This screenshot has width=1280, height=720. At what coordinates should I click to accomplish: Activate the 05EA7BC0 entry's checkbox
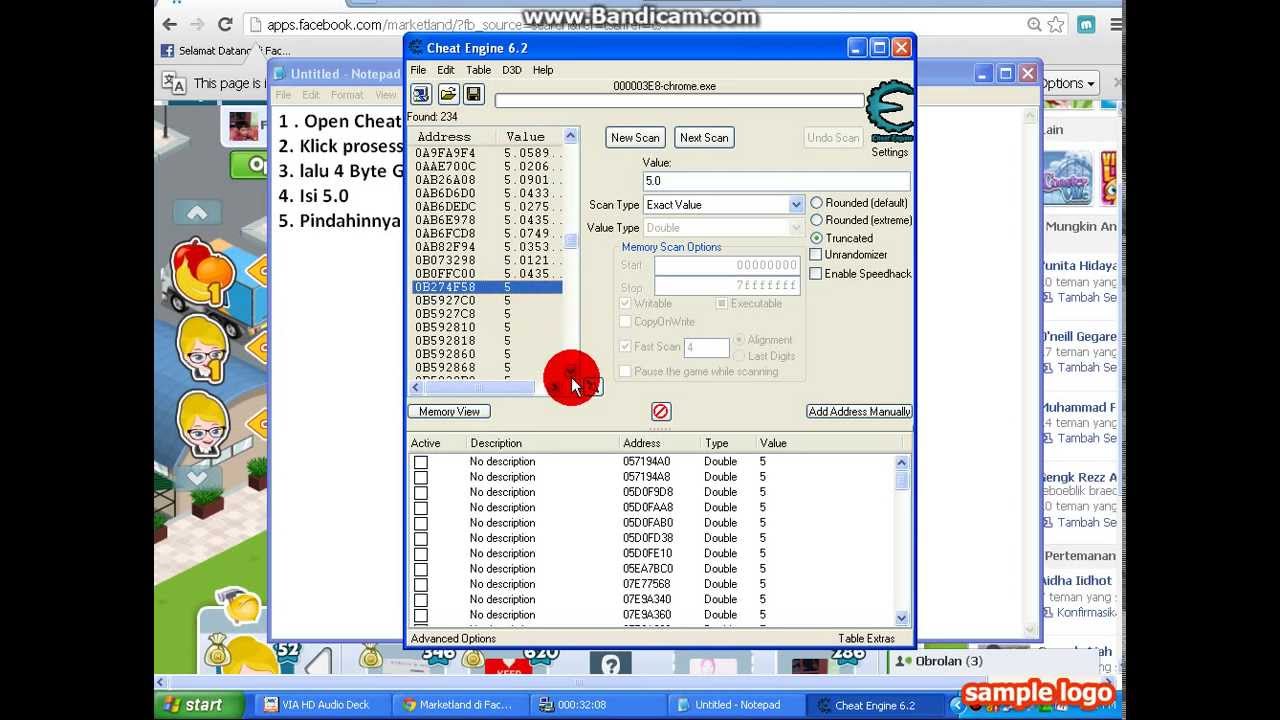pyautogui.click(x=421, y=569)
